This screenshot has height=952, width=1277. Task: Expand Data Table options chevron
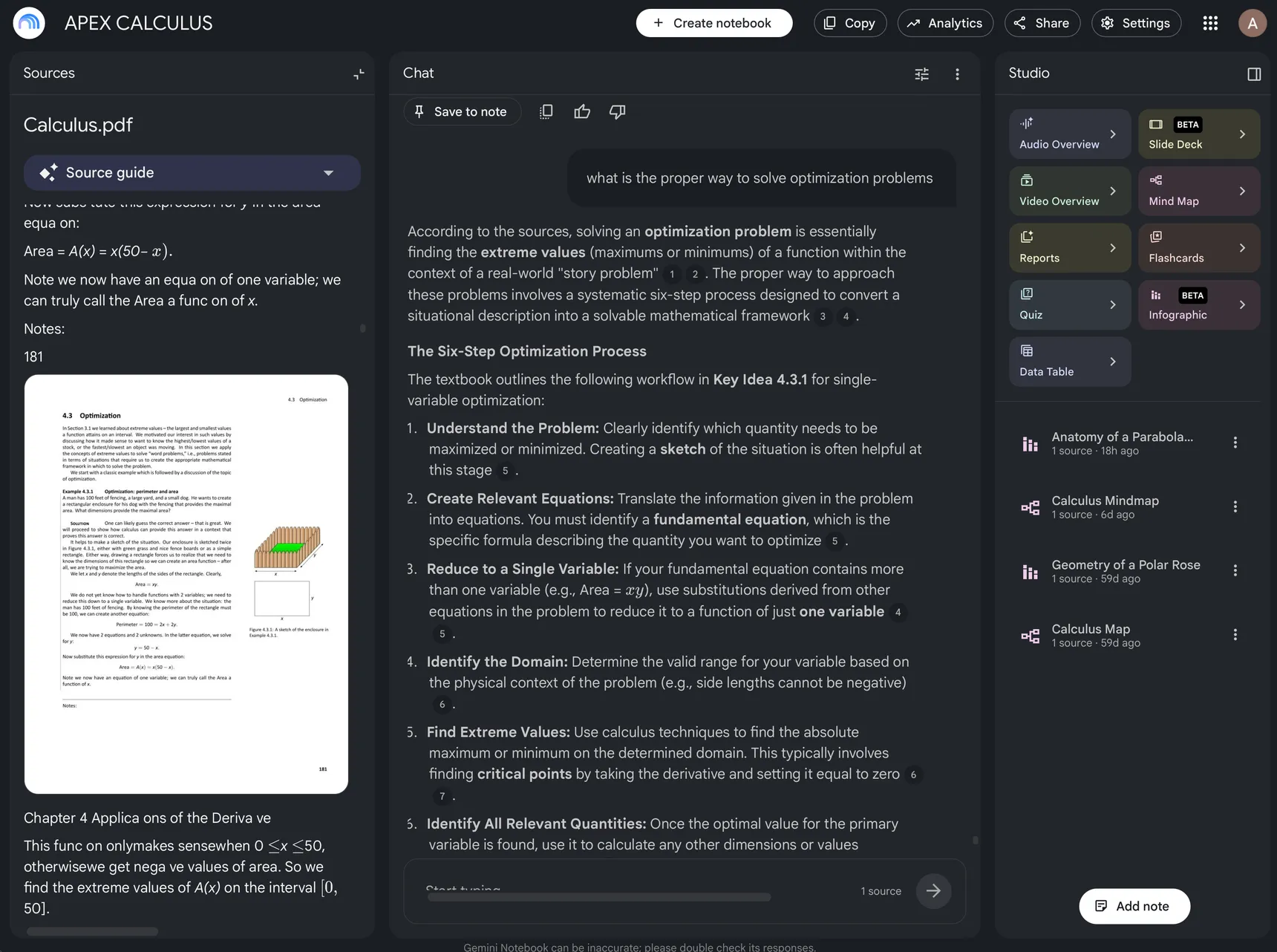tap(1112, 362)
